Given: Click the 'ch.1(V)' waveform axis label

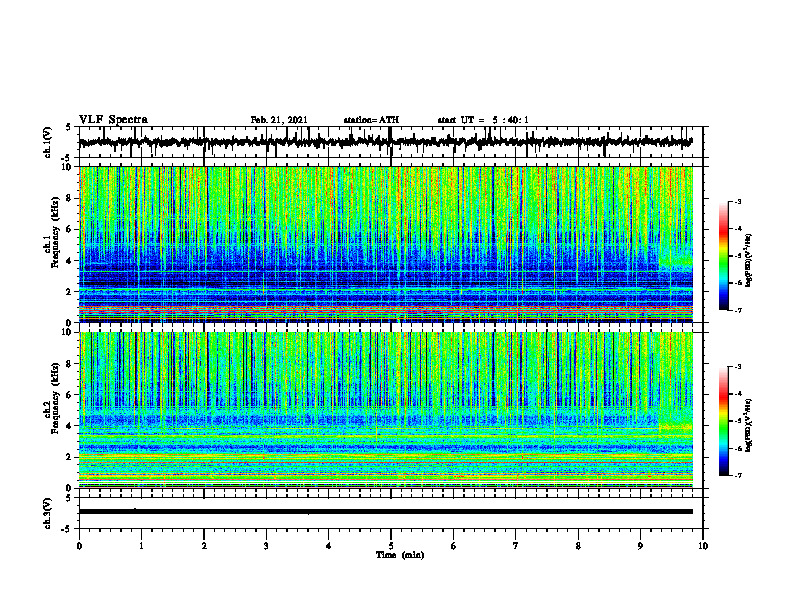Looking at the screenshot, I should (x=48, y=142).
